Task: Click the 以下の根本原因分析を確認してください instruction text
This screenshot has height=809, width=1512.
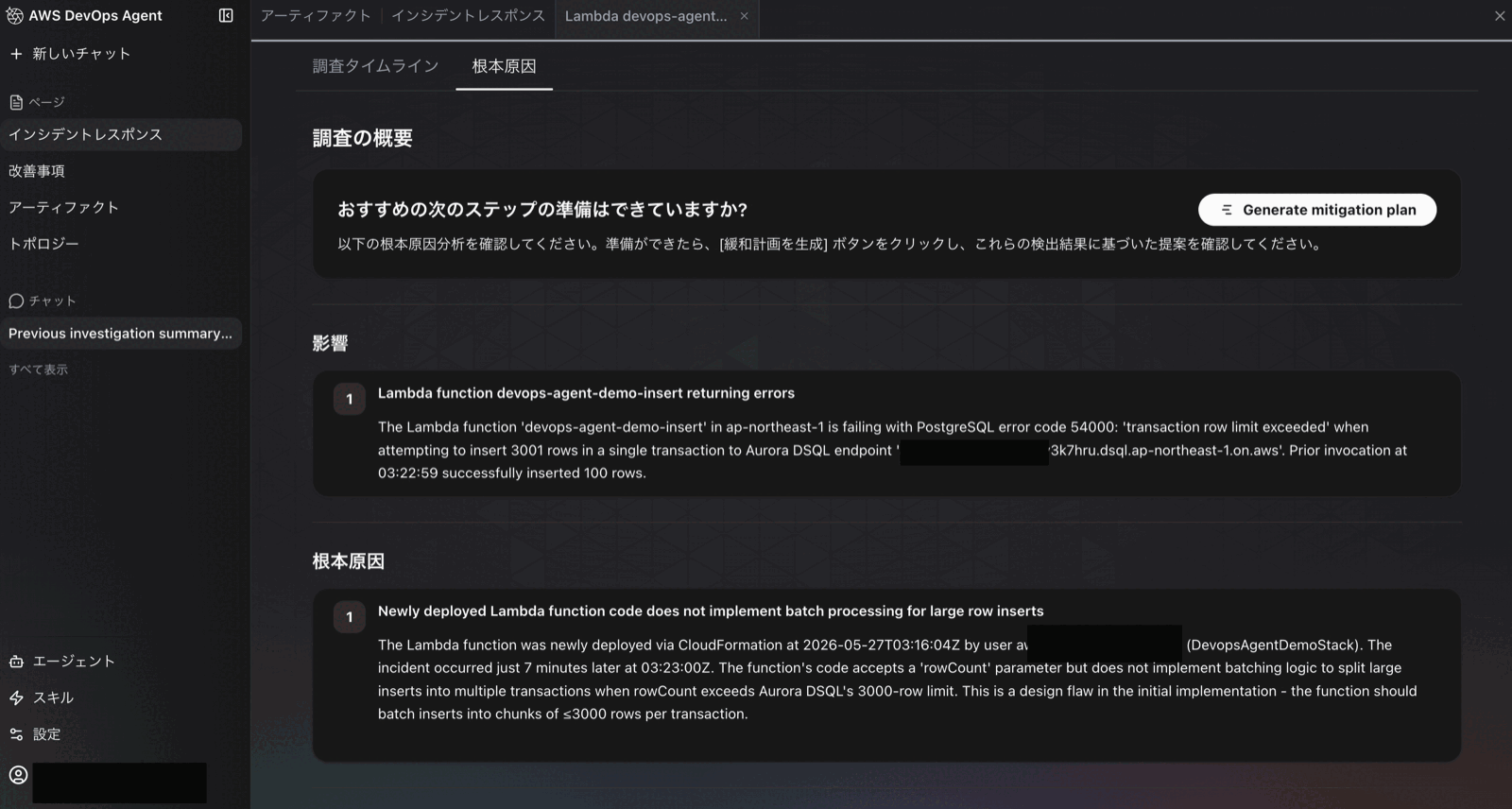Action: pyautogui.click(x=830, y=244)
